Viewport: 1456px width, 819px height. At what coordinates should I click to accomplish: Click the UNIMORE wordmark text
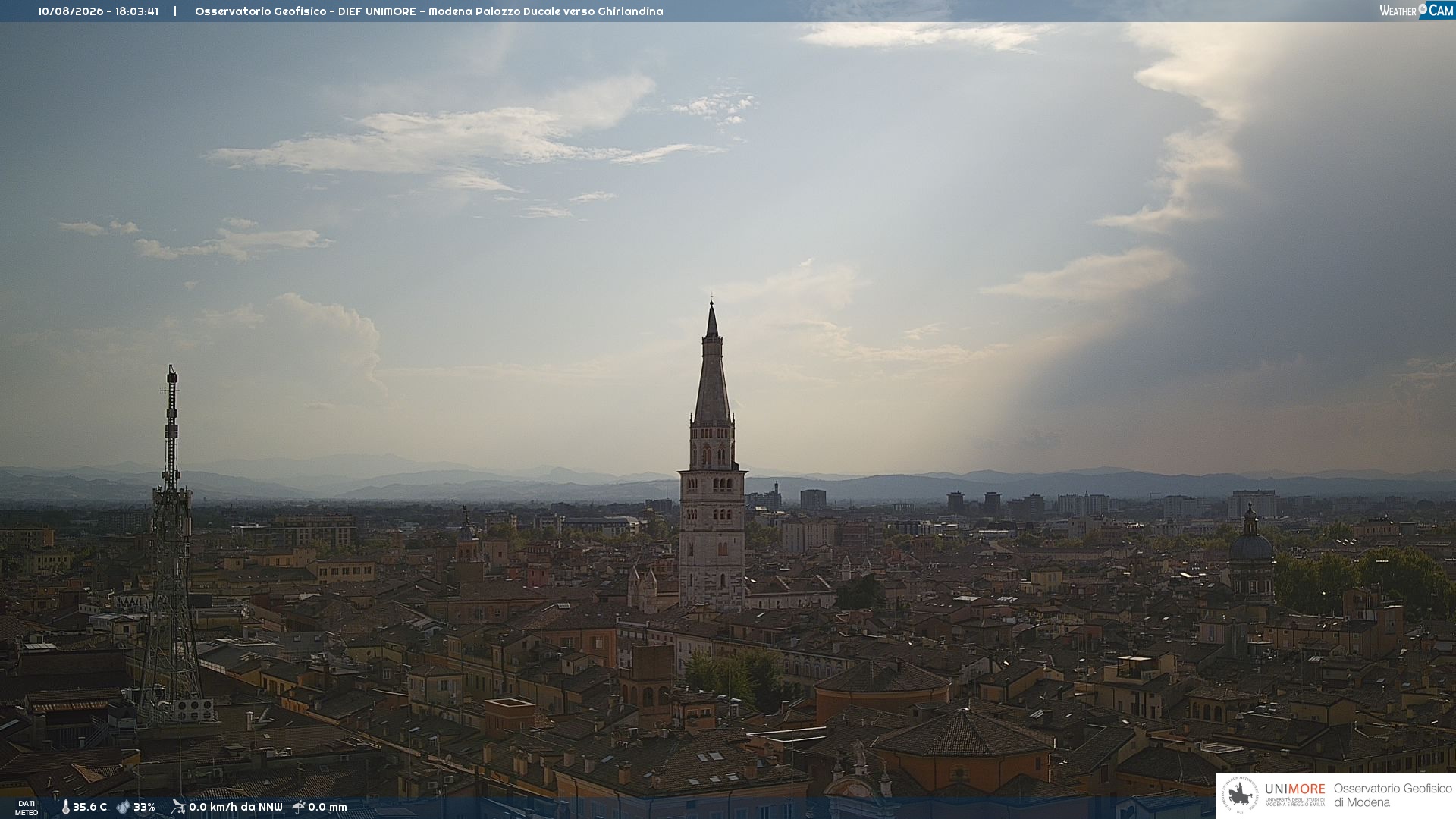pos(1295,789)
